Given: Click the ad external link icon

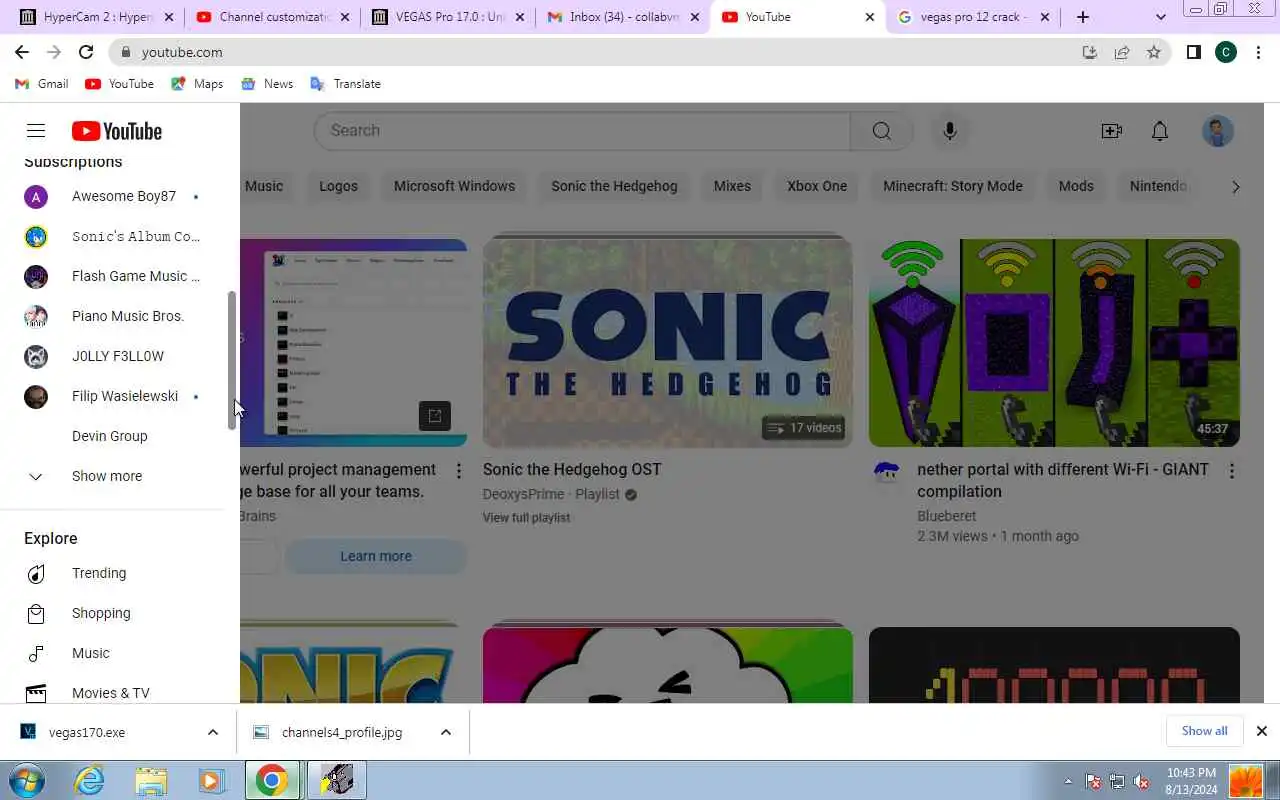Looking at the screenshot, I should [435, 416].
